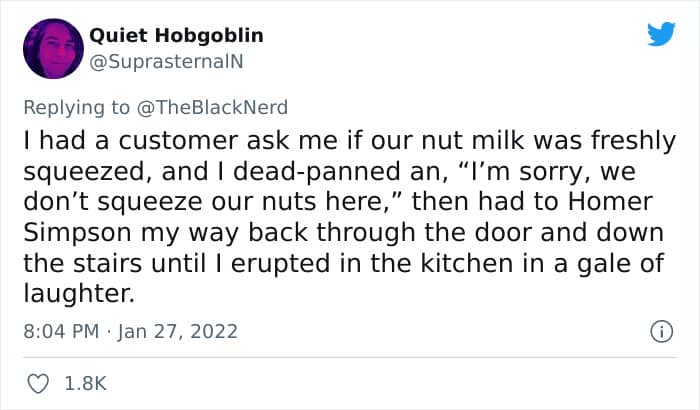700x410 pixels.
Task: Open the tweet info circle icon
Action: 661,331
